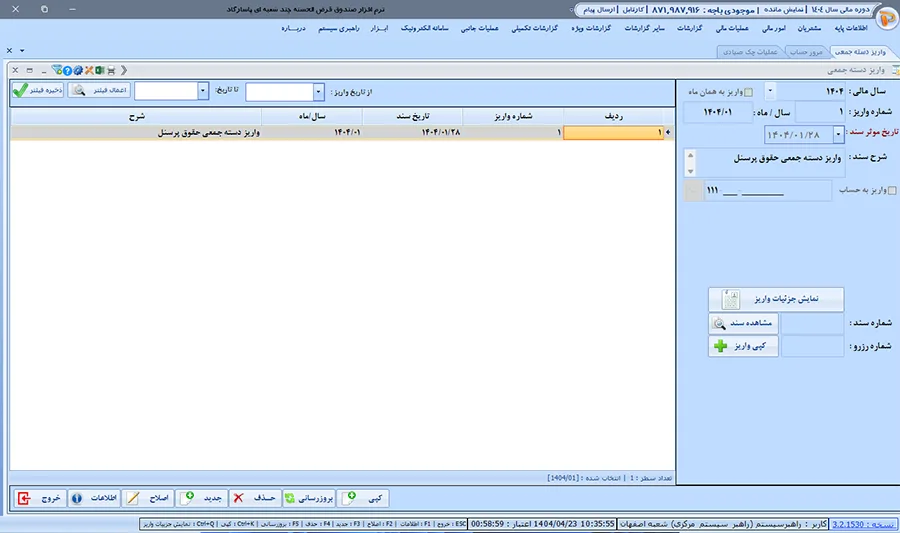Click the blue help question mark icon
Screen dimensions: 900x533
pyautogui.click(x=65, y=70)
